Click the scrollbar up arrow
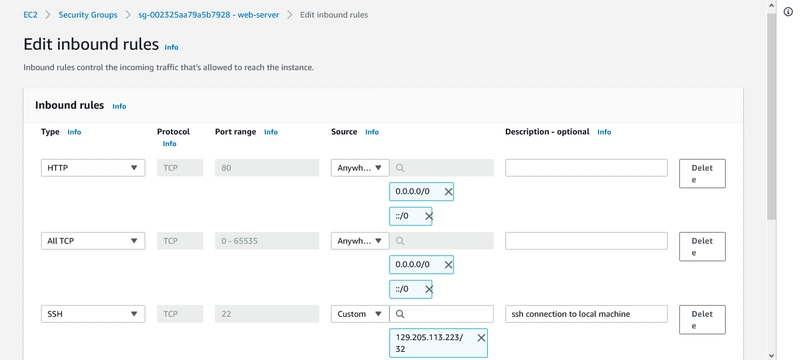The height and width of the screenshot is (360, 800). pos(771,5)
